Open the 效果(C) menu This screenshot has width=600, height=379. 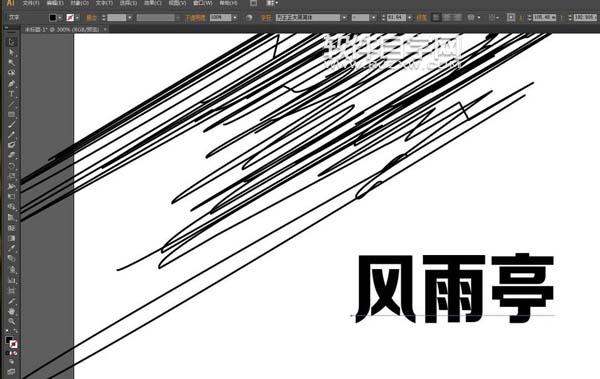click(153, 3)
